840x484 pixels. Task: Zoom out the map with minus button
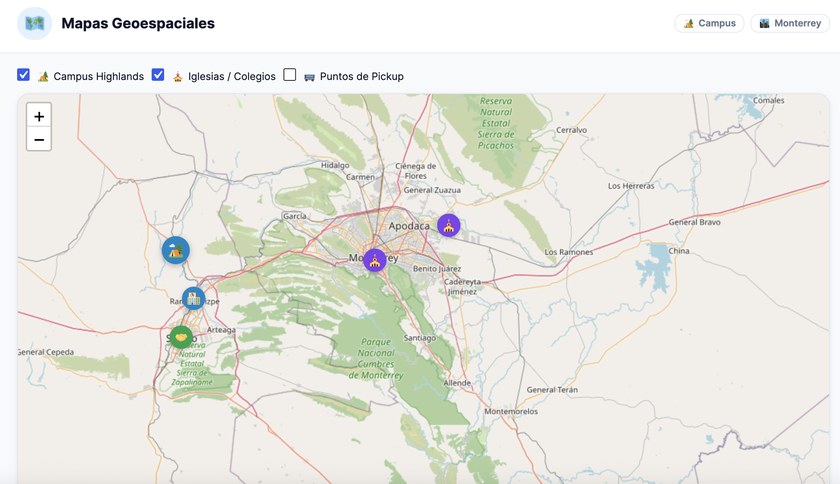(39, 139)
